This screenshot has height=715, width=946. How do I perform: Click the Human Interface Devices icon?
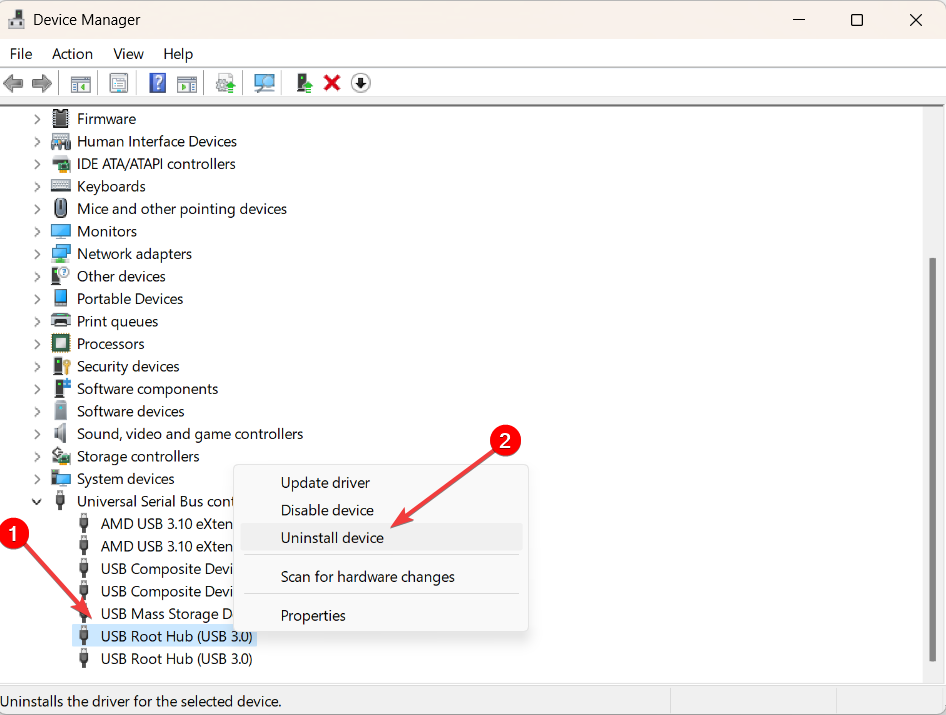pyautogui.click(x=60, y=141)
